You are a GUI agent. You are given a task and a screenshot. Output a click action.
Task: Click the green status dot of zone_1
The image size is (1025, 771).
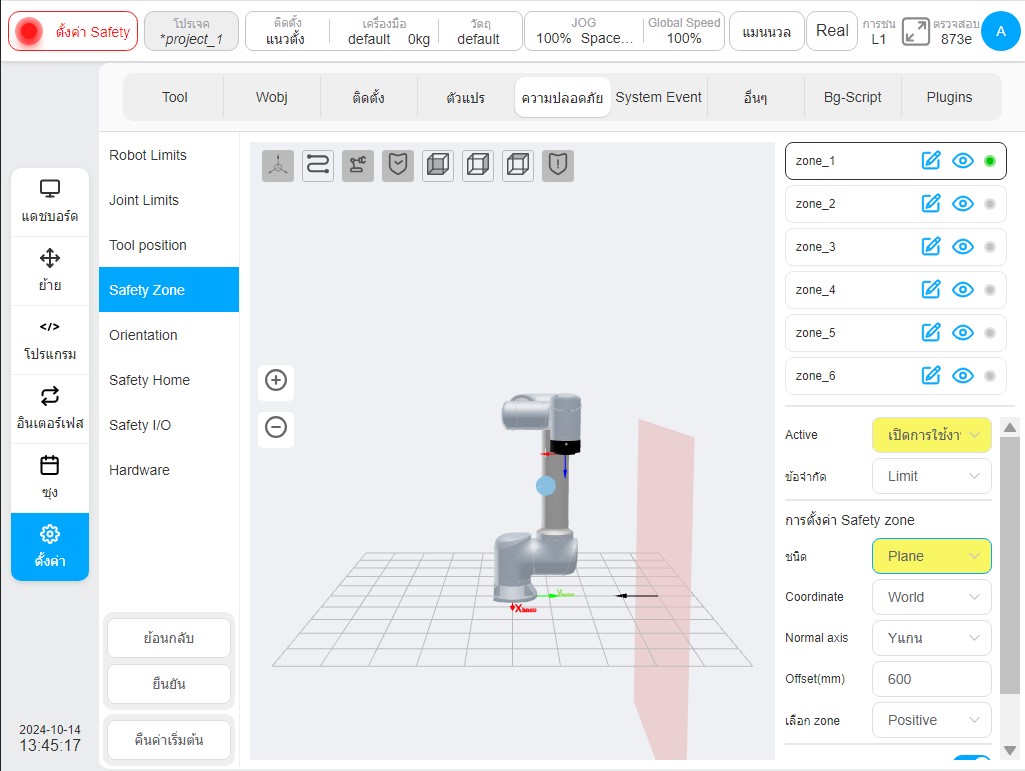pos(990,161)
